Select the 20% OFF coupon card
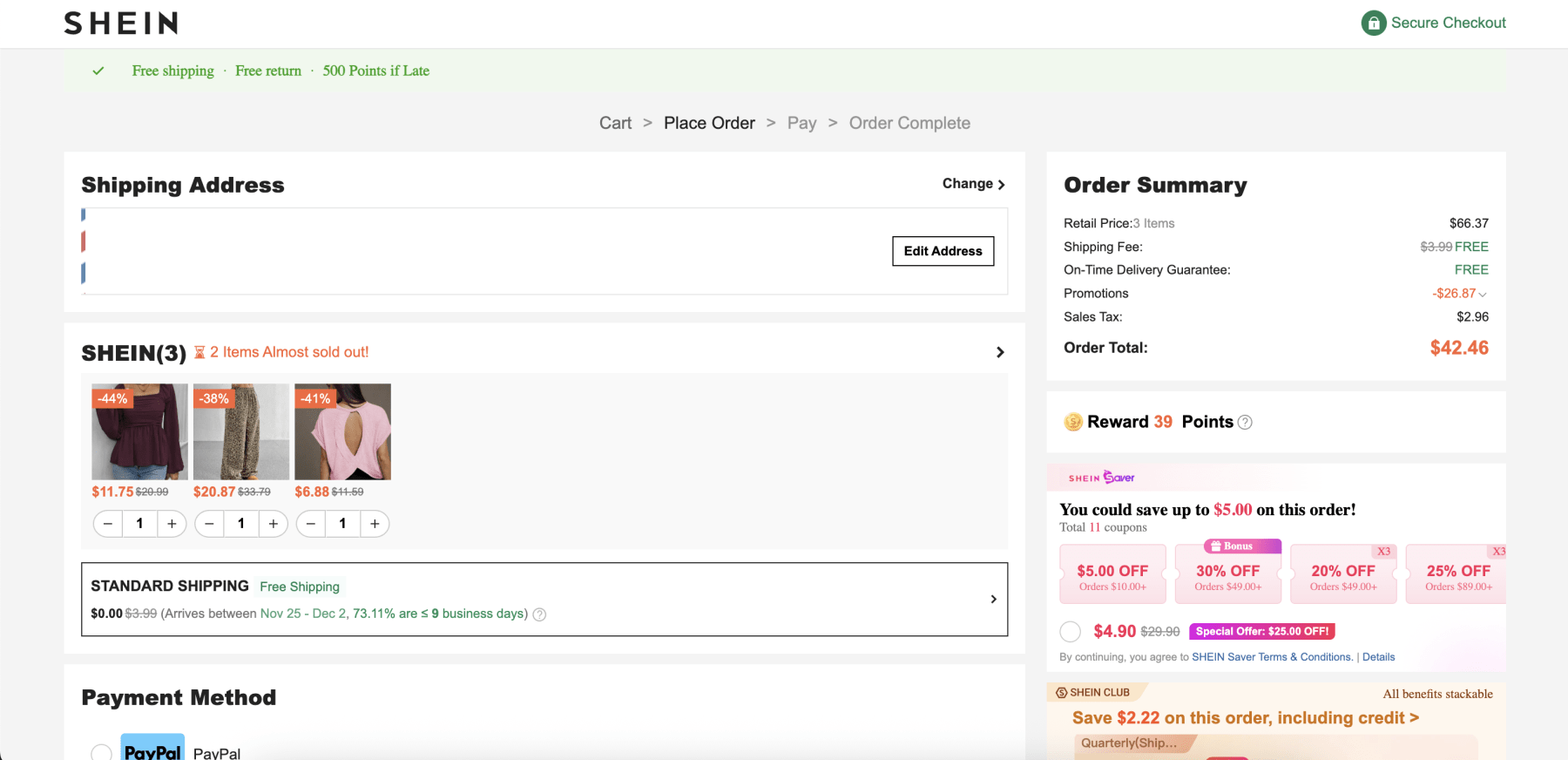1568x760 pixels. 1343,574
